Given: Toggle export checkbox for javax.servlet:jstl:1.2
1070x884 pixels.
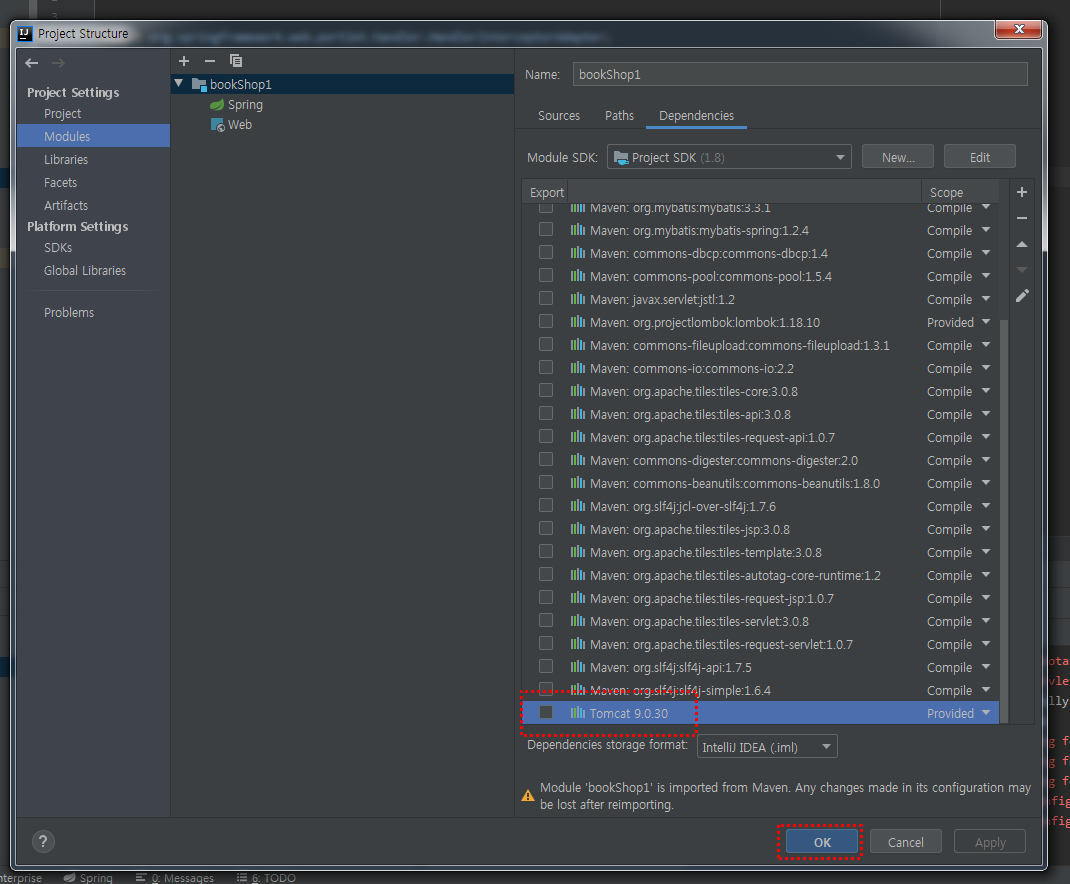Looking at the screenshot, I should pyautogui.click(x=546, y=298).
